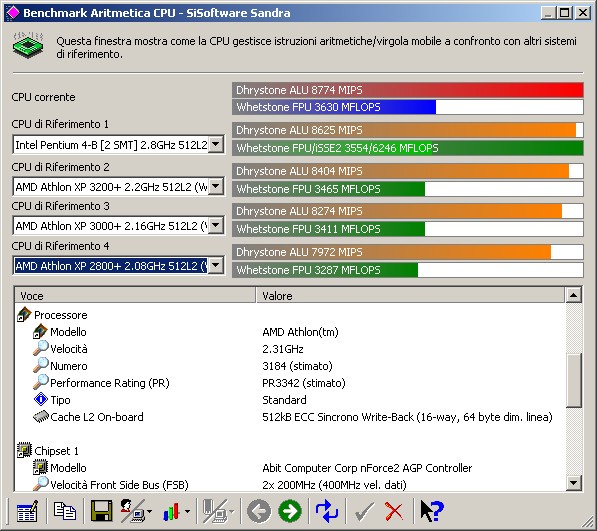Screen dimensions: 597x531
Task: Click magnifier icon next to Performance Rating (PR)
Action: click(41, 383)
